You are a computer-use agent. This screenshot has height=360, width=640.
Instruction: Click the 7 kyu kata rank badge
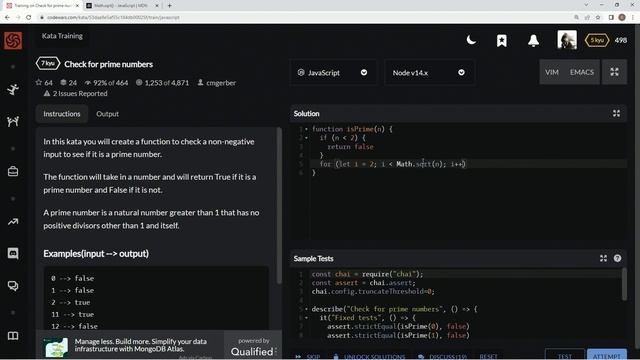pos(48,64)
